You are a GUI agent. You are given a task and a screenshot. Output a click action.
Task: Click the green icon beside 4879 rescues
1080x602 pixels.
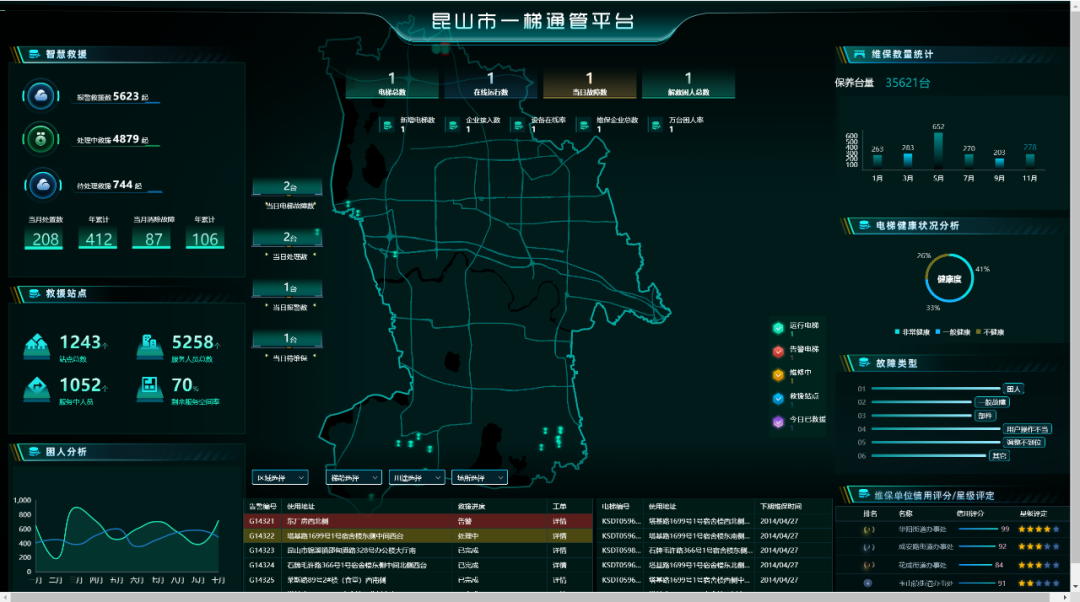[41, 140]
